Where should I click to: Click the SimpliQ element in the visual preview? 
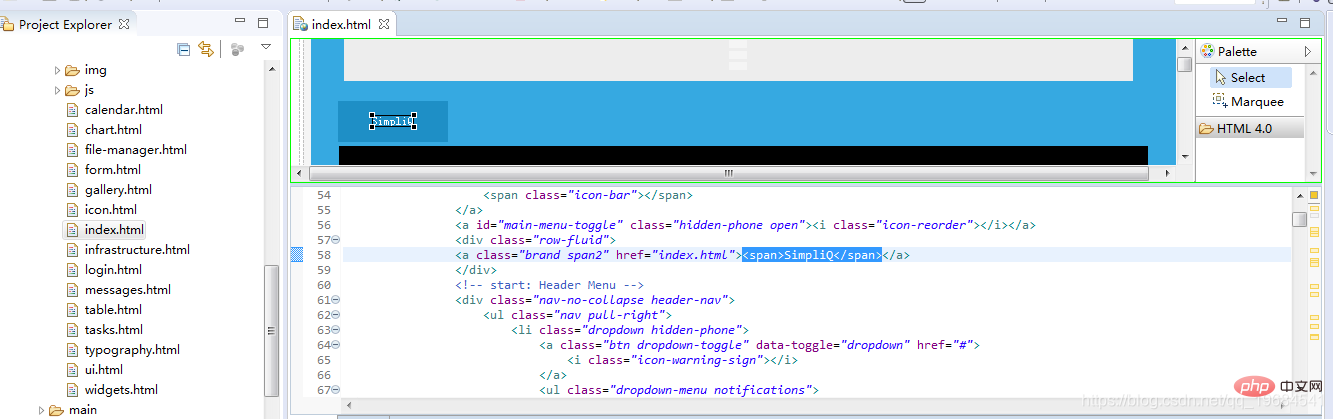click(393, 121)
